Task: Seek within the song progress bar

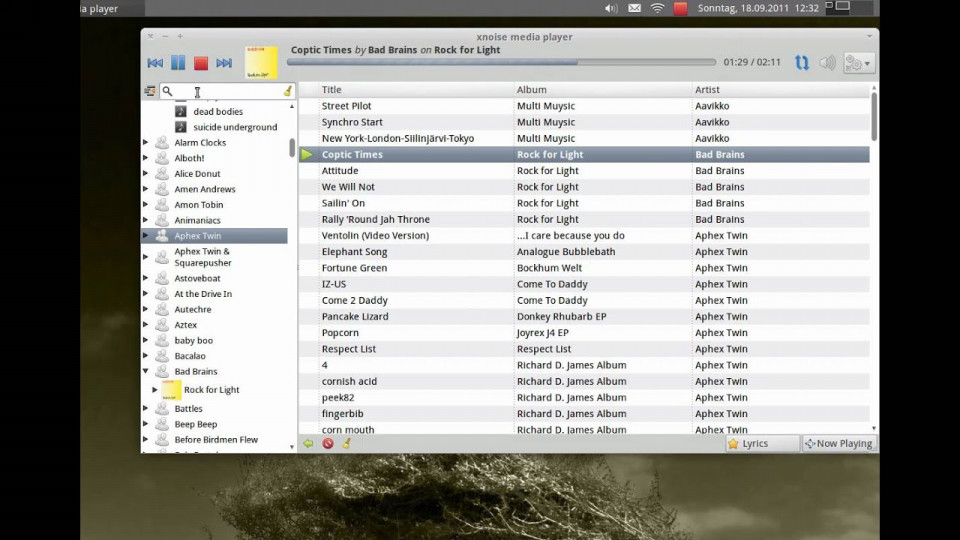Action: pyautogui.click(x=501, y=62)
